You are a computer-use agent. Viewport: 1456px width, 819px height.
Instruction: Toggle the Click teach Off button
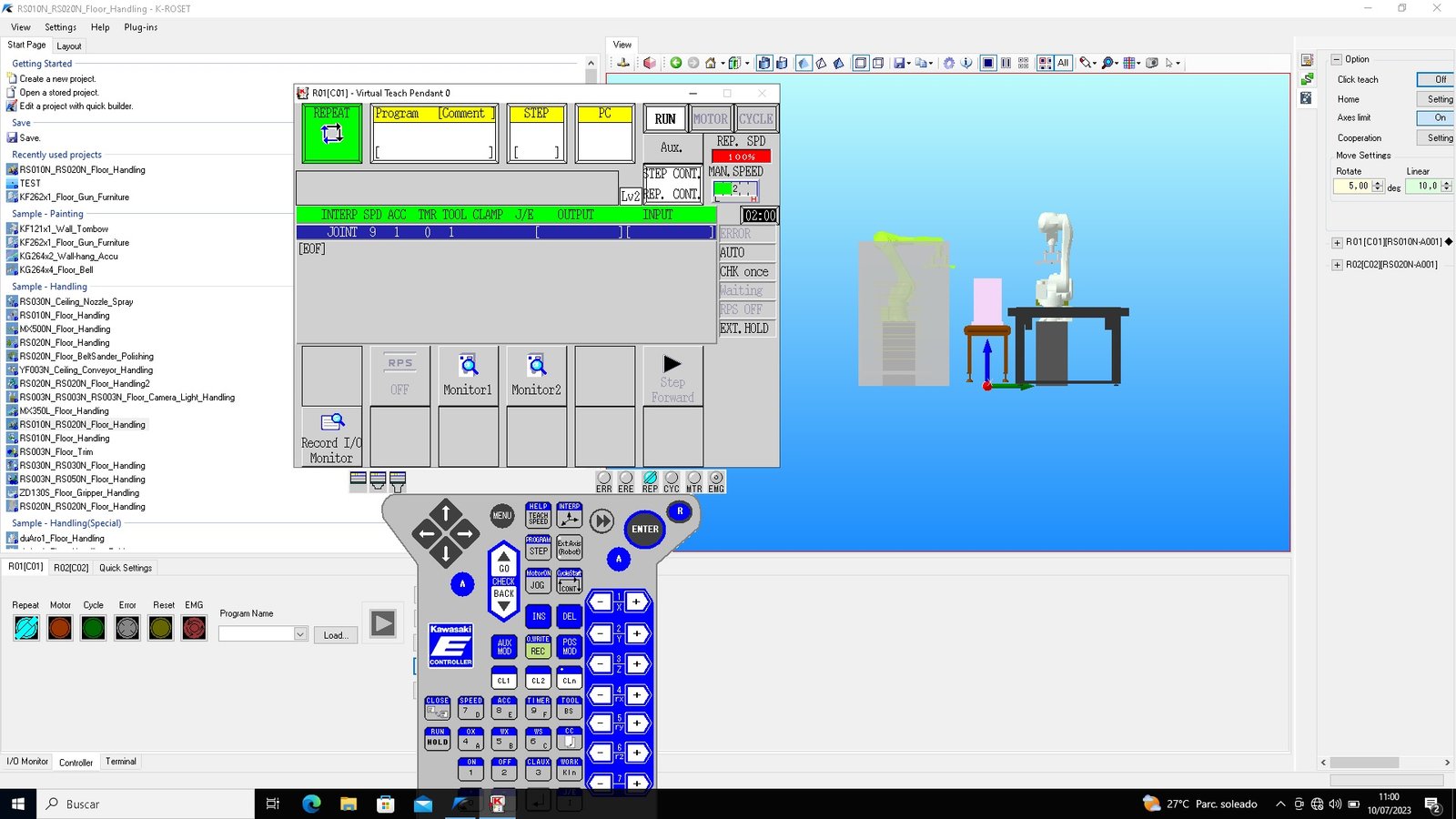point(1435,79)
